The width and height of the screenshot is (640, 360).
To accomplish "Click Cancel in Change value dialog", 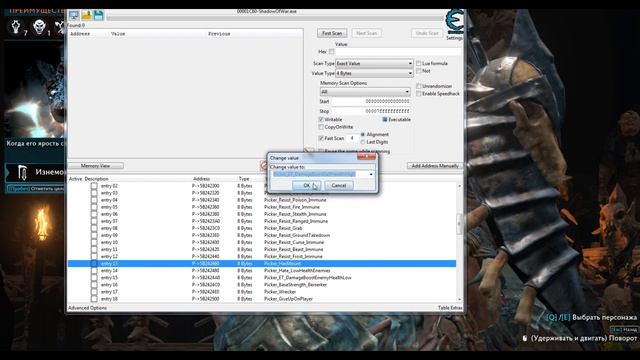I will pos(339,185).
